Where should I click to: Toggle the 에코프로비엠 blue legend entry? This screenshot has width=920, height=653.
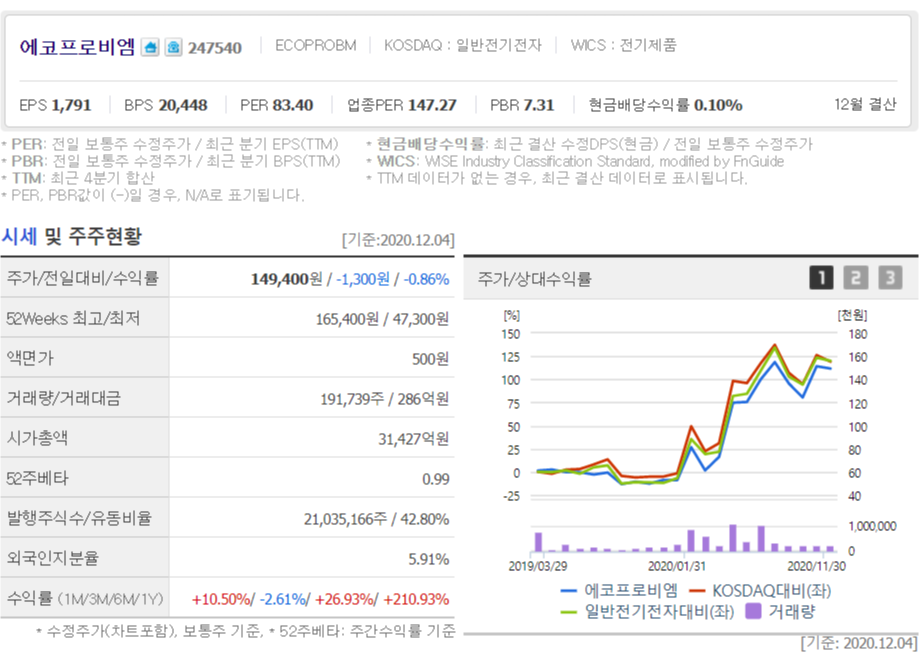619,591
